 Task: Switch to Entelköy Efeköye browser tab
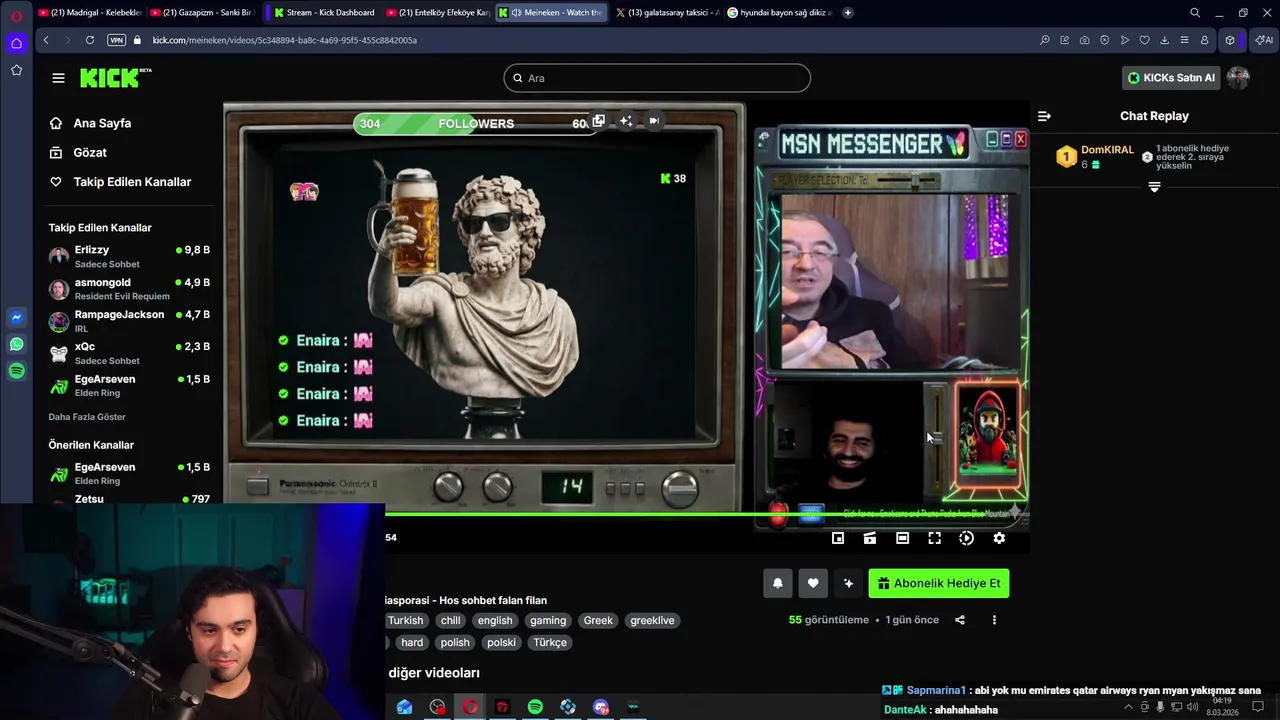click(438, 13)
